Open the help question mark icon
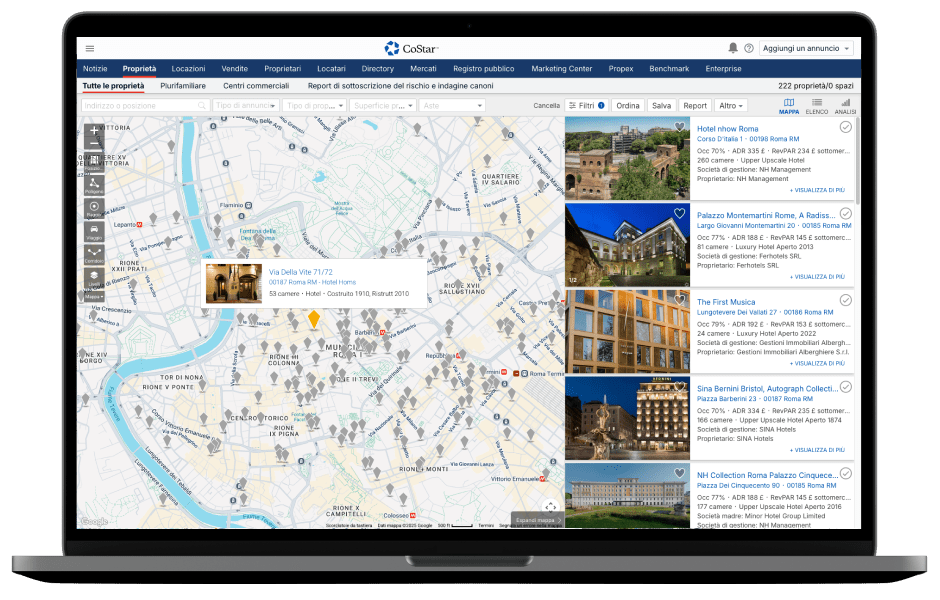This screenshot has height=600, width=940. coord(748,48)
